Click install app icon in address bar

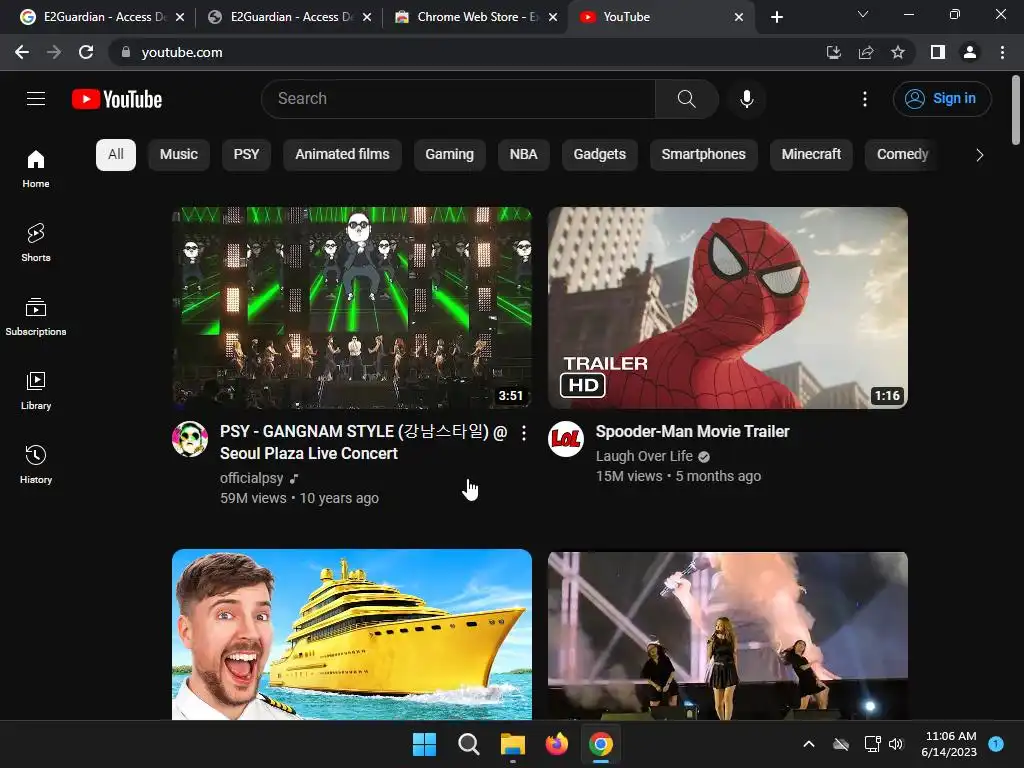click(x=833, y=52)
